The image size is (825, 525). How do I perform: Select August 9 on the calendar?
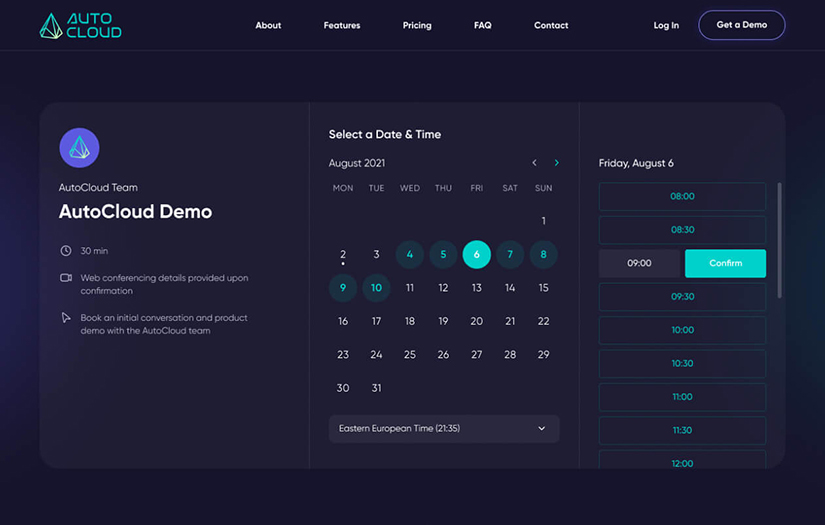[343, 288]
